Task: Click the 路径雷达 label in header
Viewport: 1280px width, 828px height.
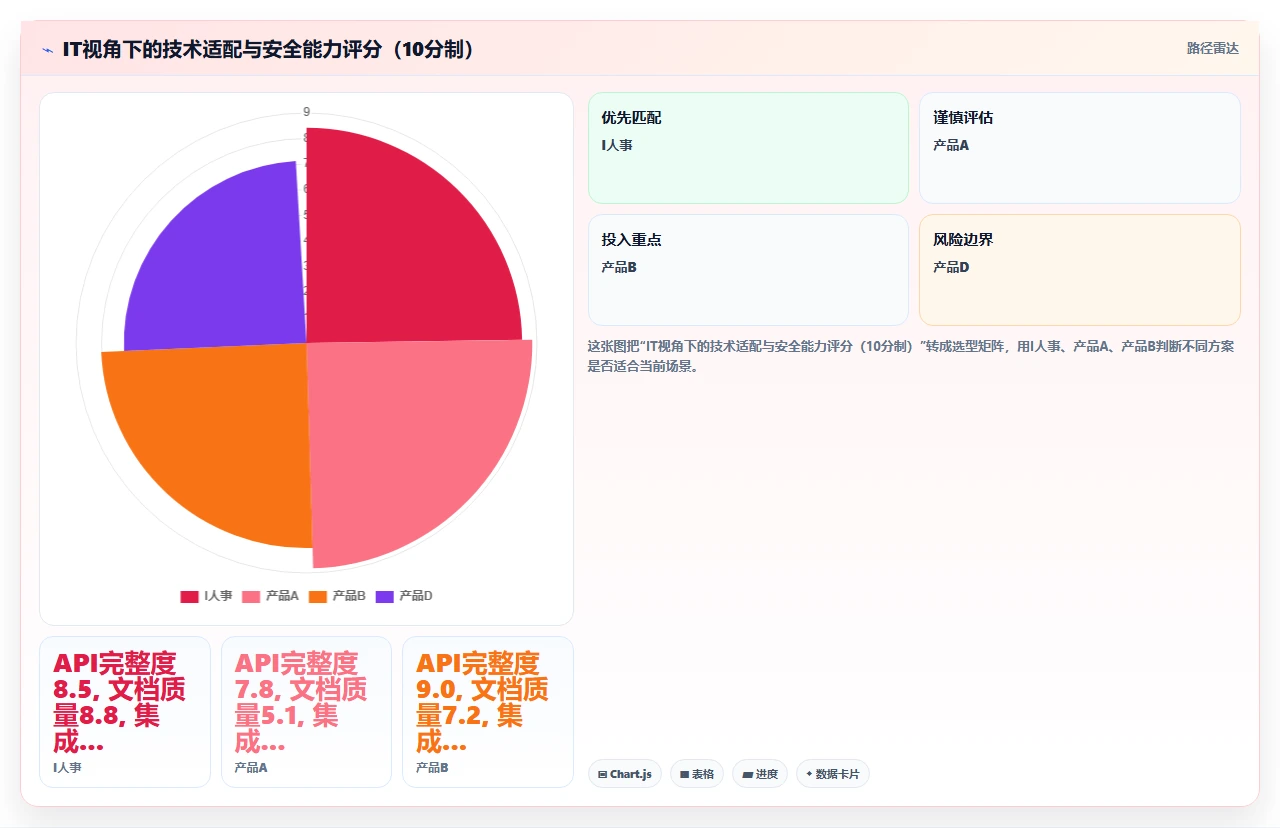Action: 1212,48
